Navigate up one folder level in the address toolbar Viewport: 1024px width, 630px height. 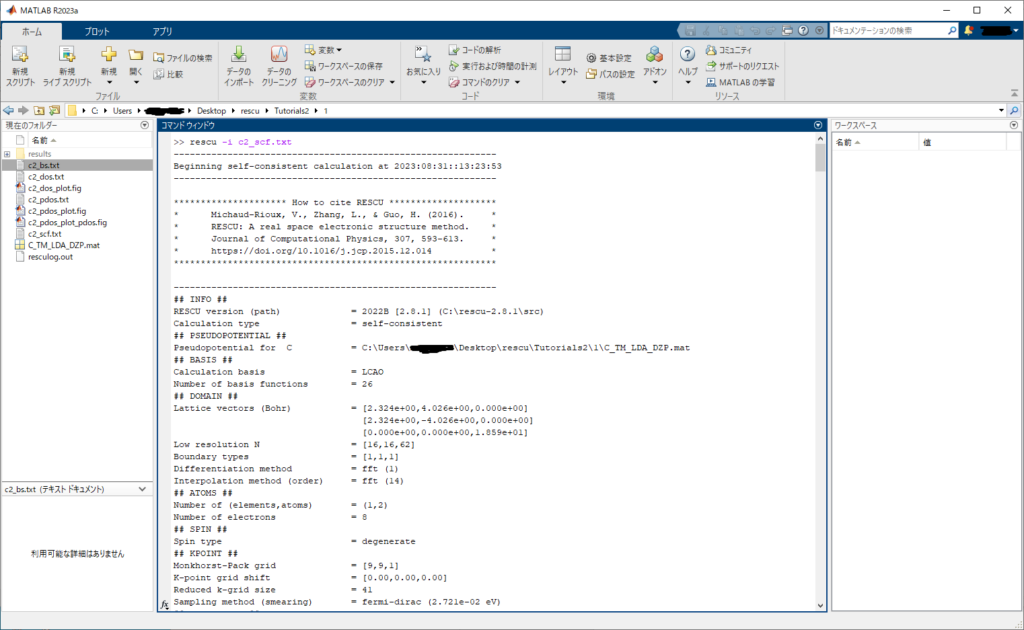[x=39, y=110]
